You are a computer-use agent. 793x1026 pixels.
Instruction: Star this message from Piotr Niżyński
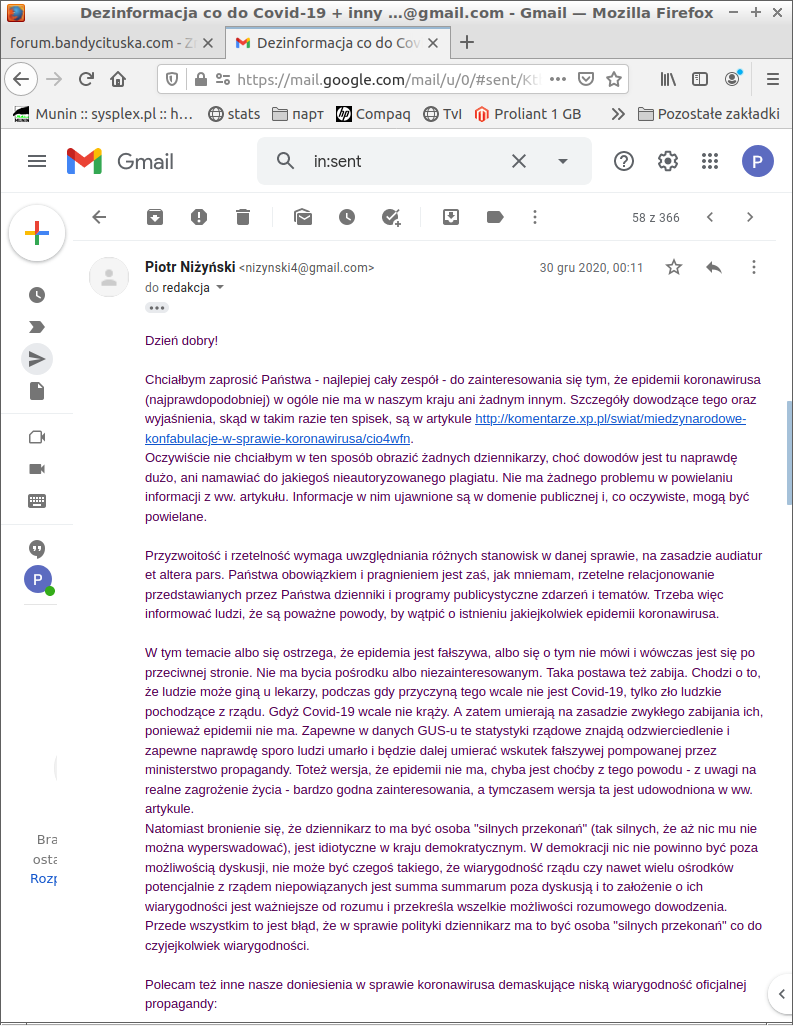(x=674, y=267)
